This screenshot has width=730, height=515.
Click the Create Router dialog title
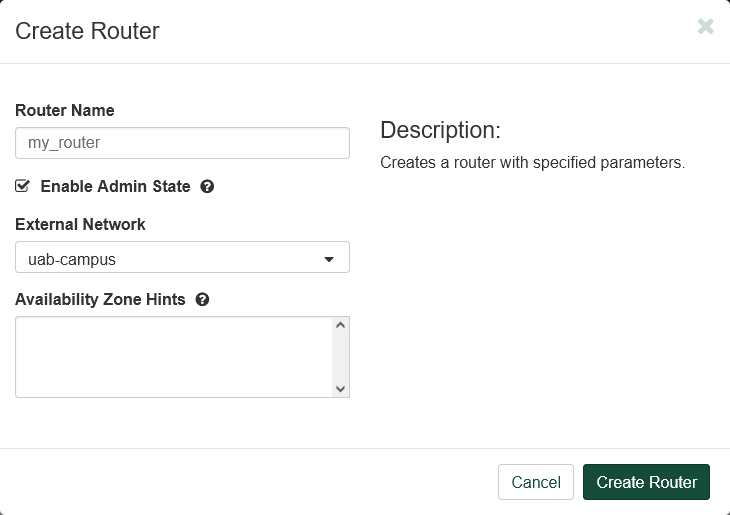click(x=87, y=31)
